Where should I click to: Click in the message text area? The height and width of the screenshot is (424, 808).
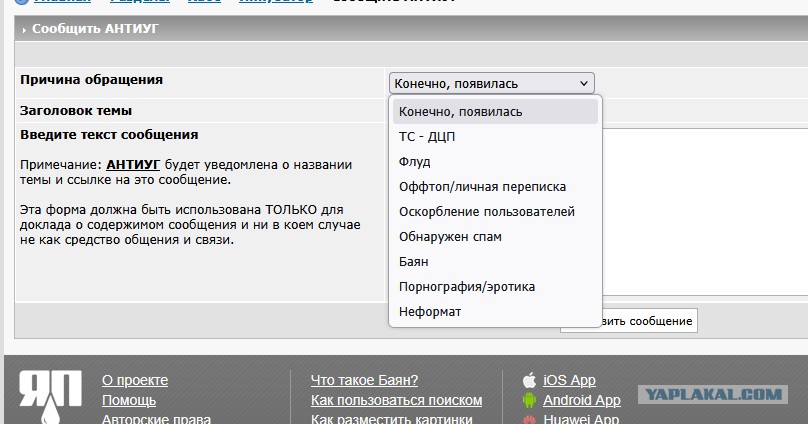pos(705,212)
